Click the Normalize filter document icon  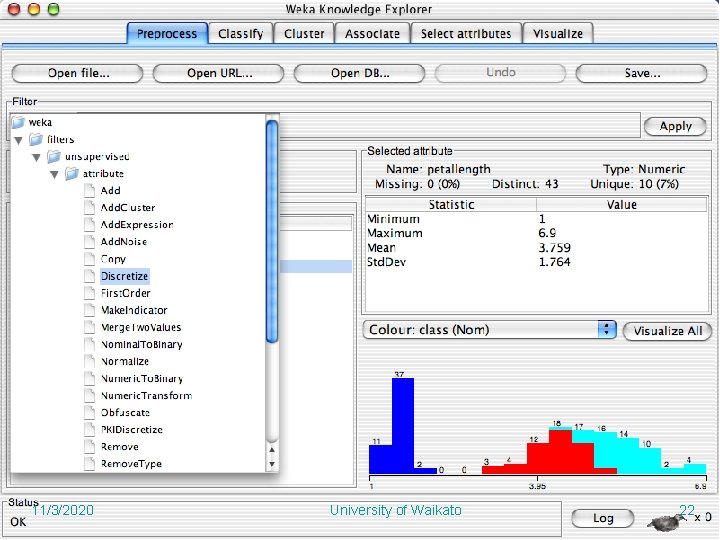tap(90, 361)
